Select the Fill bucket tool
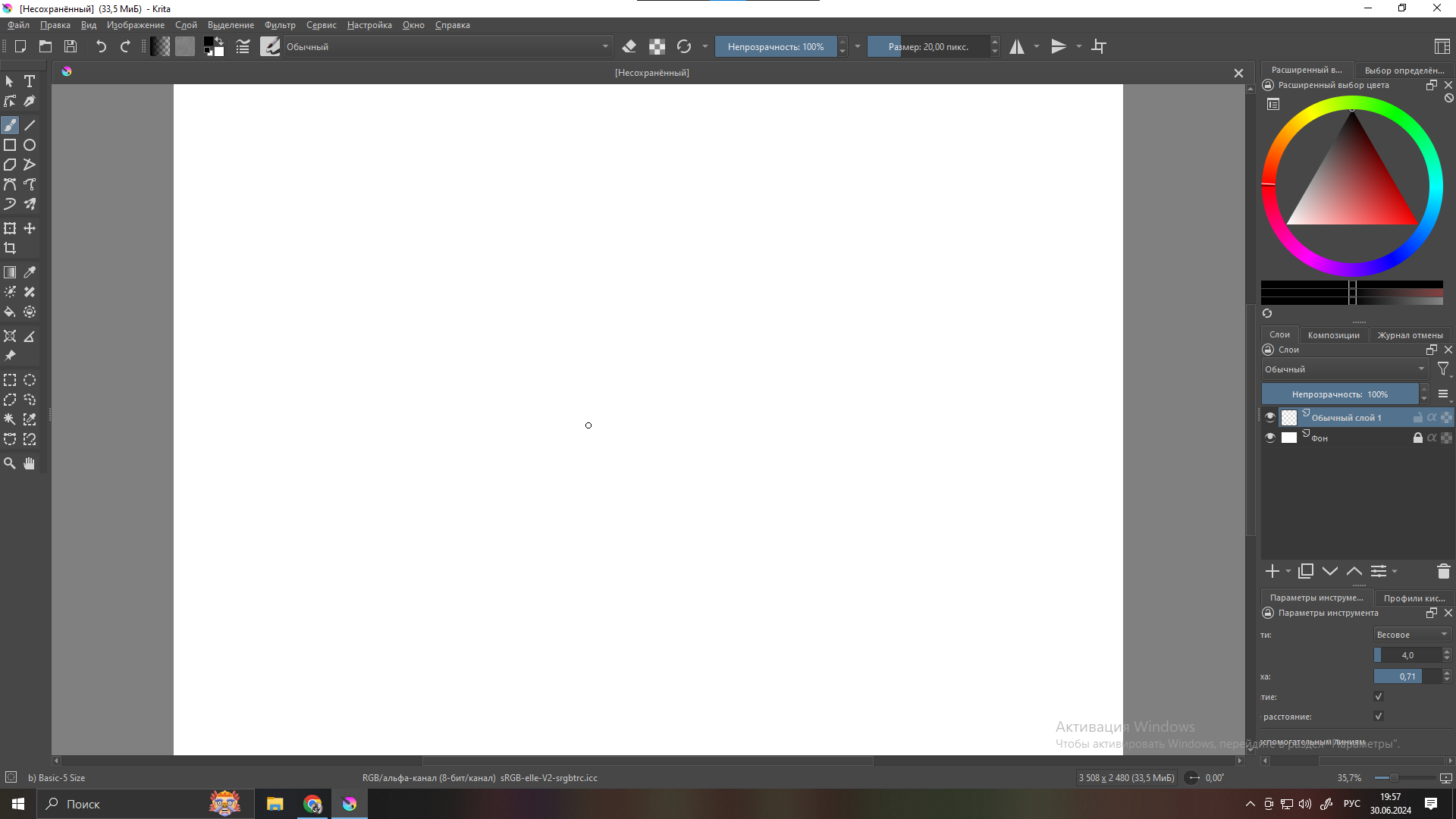The height and width of the screenshot is (819, 1456). tap(10, 312)
